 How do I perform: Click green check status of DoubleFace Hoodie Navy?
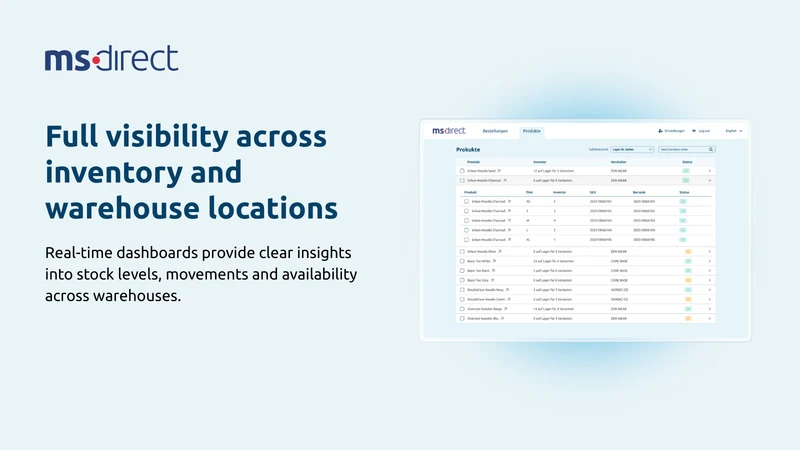[688, 290]
